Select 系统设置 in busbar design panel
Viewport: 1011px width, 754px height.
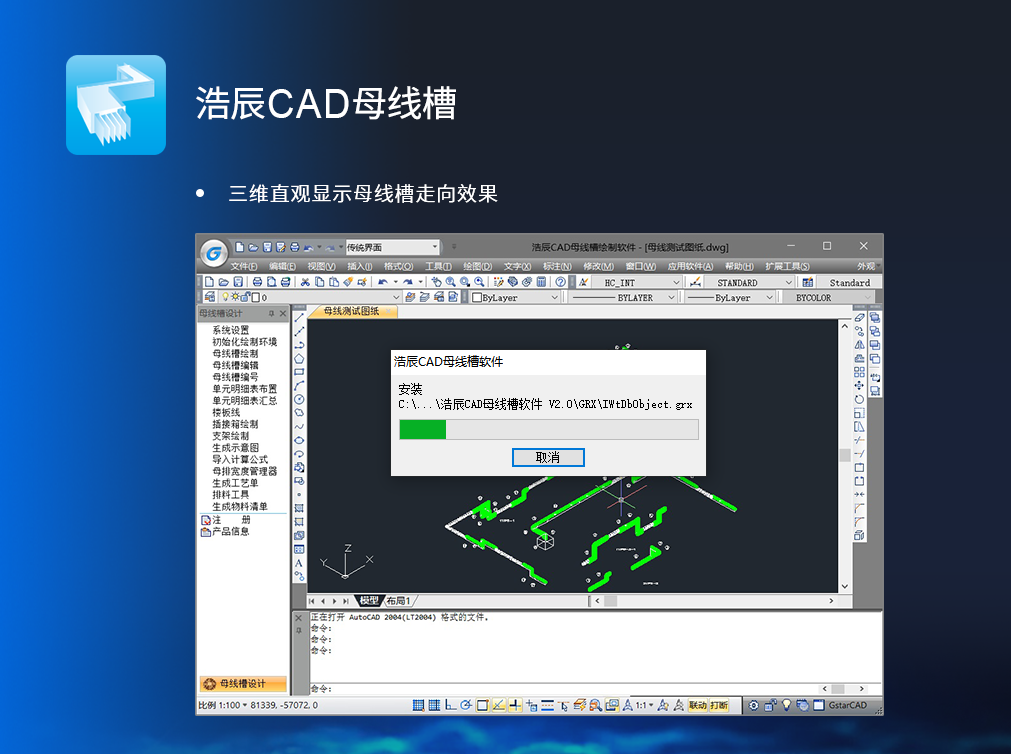[x=230, y=330]
